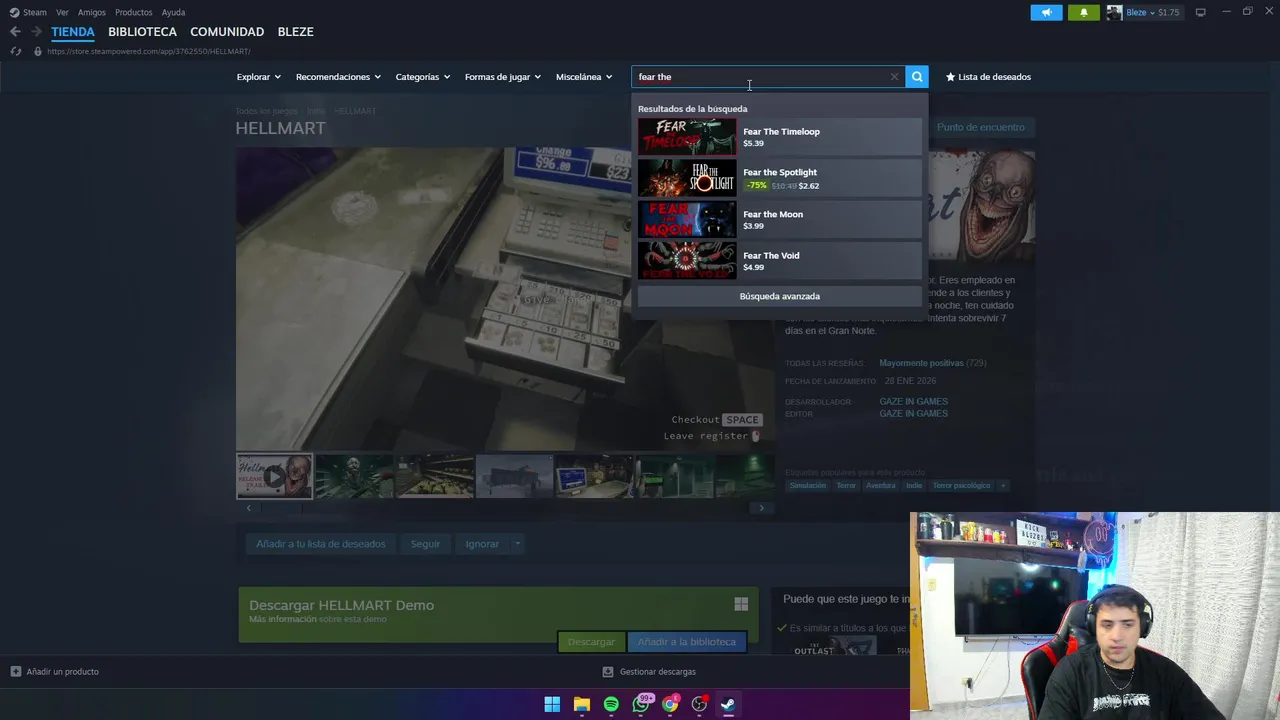Open the Bleze account dropdown
The height and width of the screenshot is (720, 1280).
pyautogui.click(x=1153, y=12)
